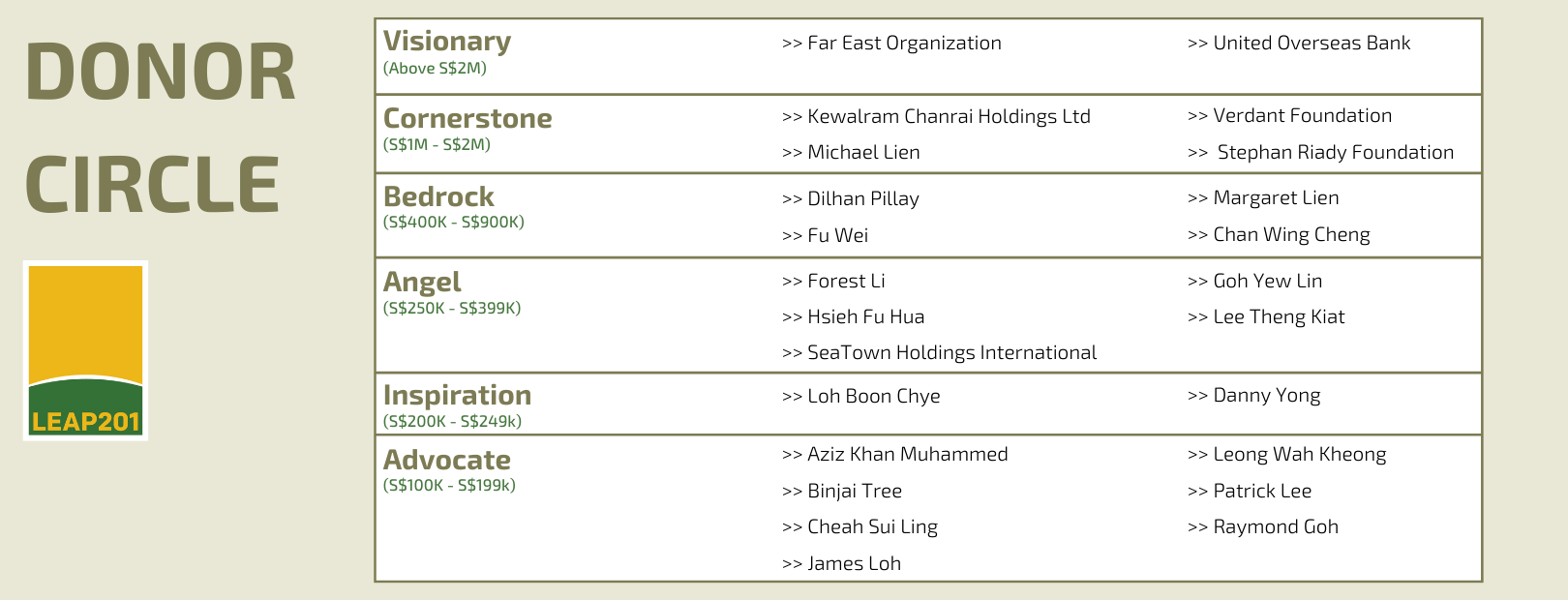Click the Angel tier heading

pos(422,282)
